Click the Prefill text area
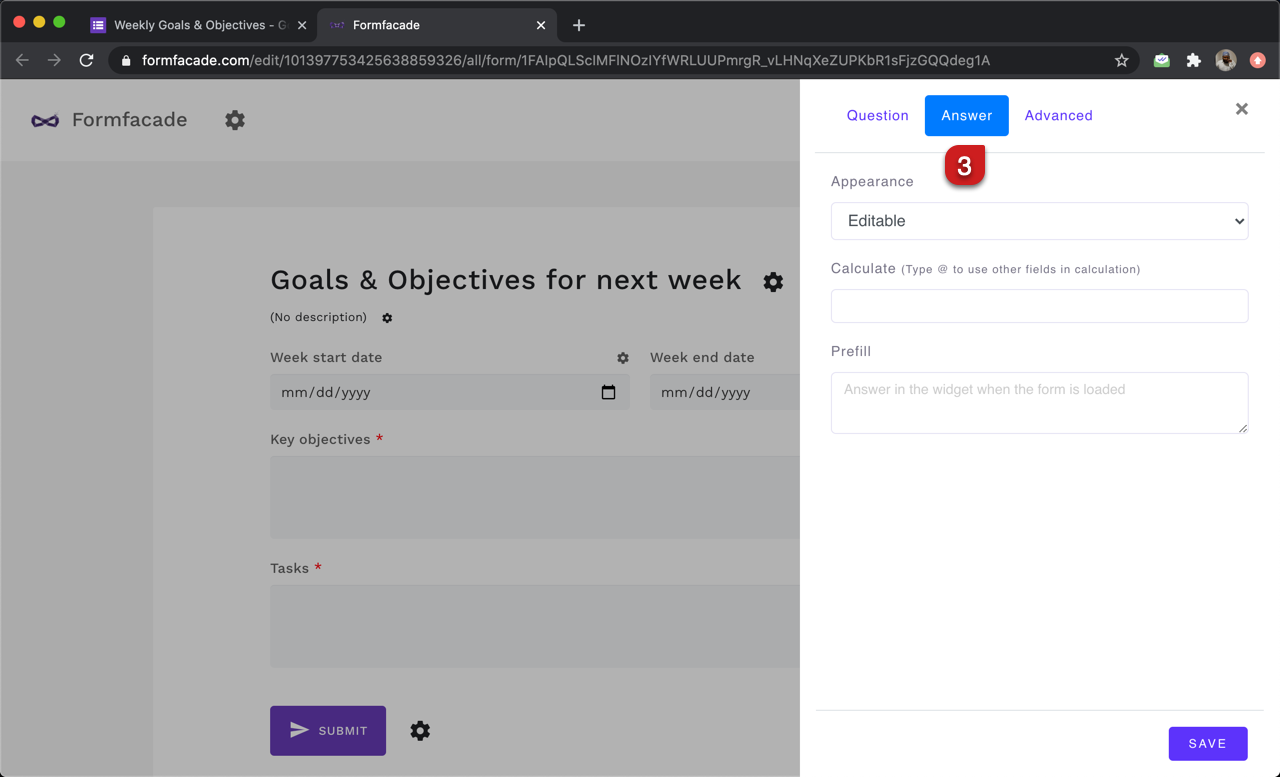The width and height of the screenshot is (1280, 777). (1039, 402)
